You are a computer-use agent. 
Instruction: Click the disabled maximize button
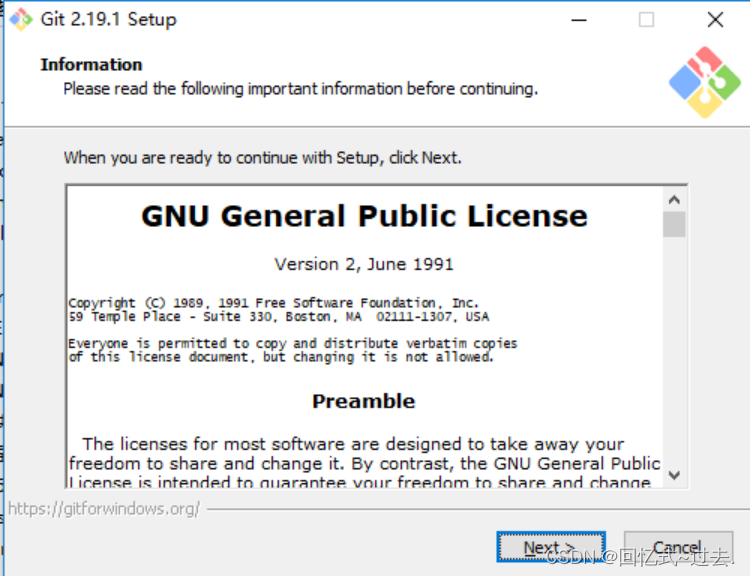point(646,20)
